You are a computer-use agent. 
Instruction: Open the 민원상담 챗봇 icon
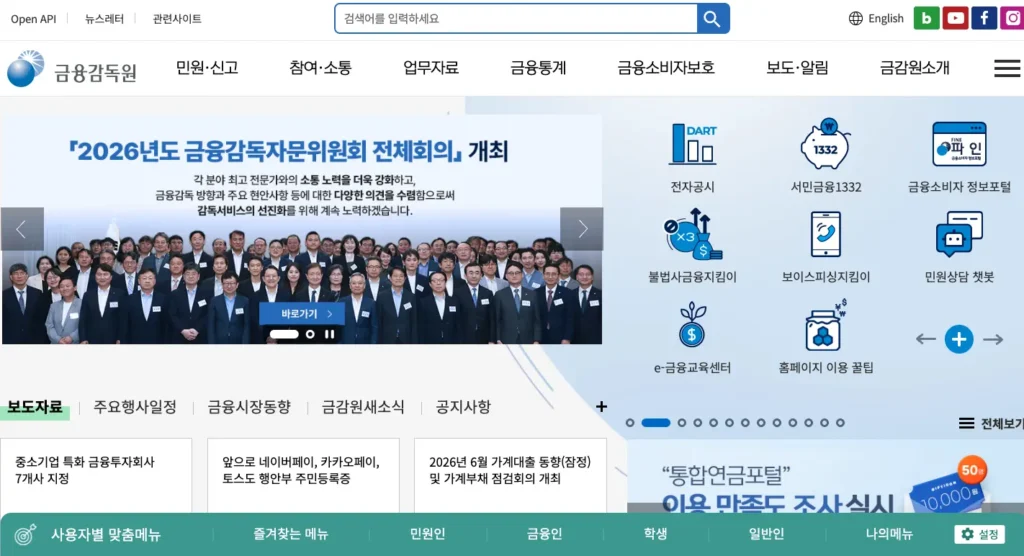pyautogui.click(x=959, y=234)
